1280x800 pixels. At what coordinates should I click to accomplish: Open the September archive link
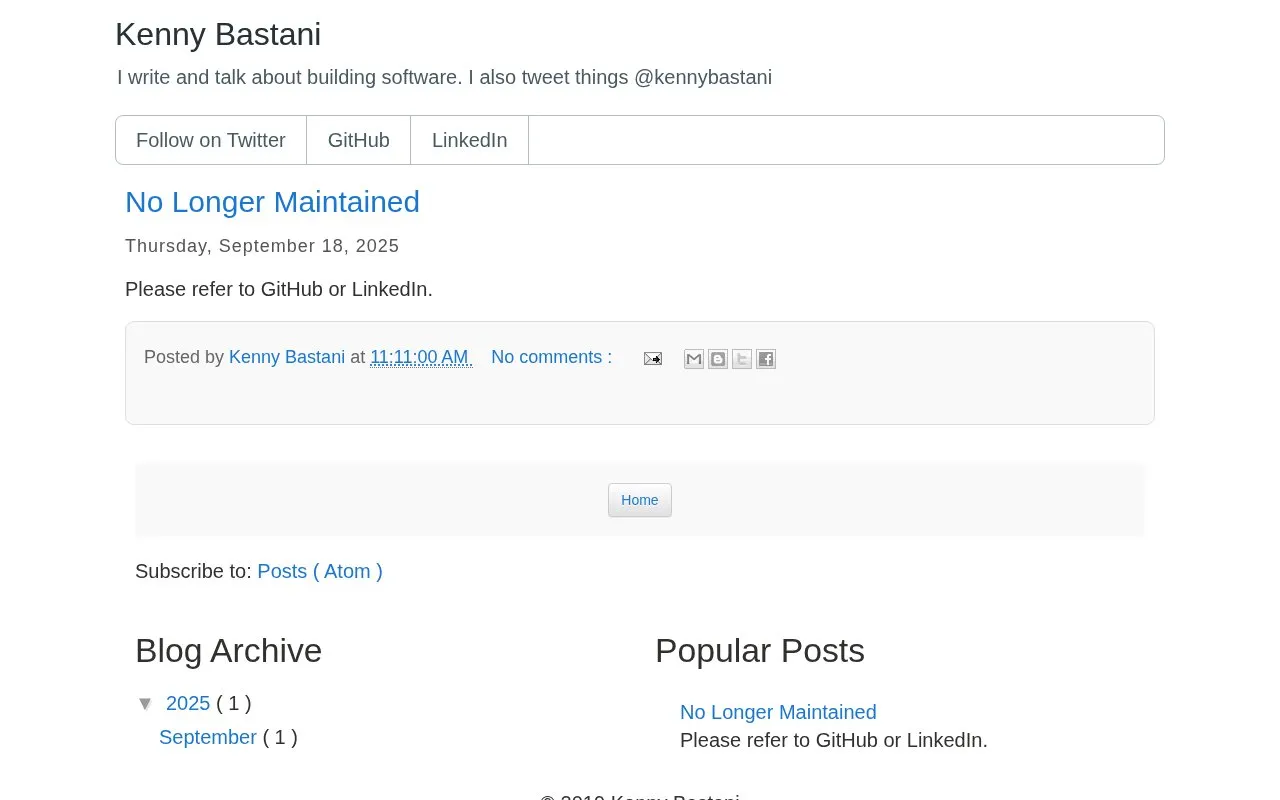tap(208, 737)
